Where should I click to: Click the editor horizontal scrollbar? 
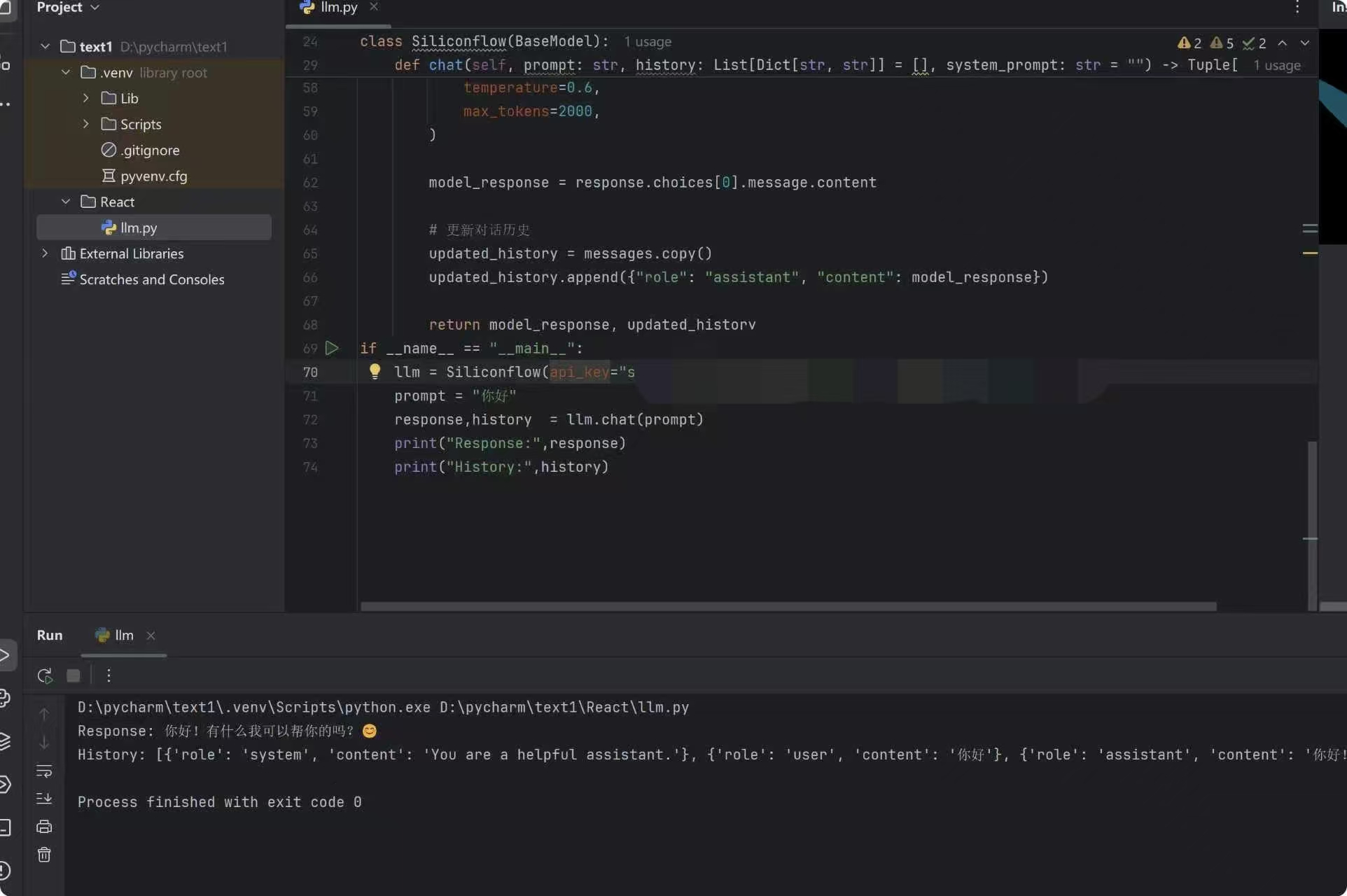tap(788, 606)
